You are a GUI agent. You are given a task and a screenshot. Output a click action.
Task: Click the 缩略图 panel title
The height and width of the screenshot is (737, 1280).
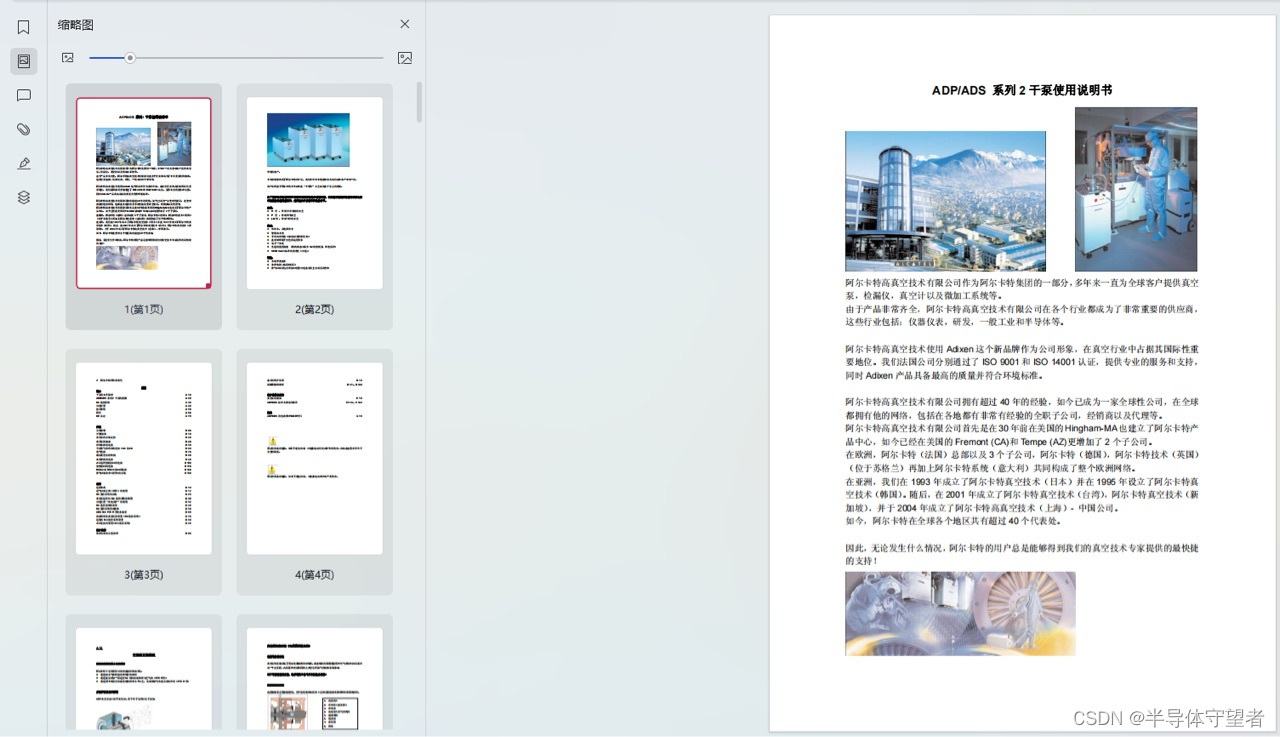point(76,24)
